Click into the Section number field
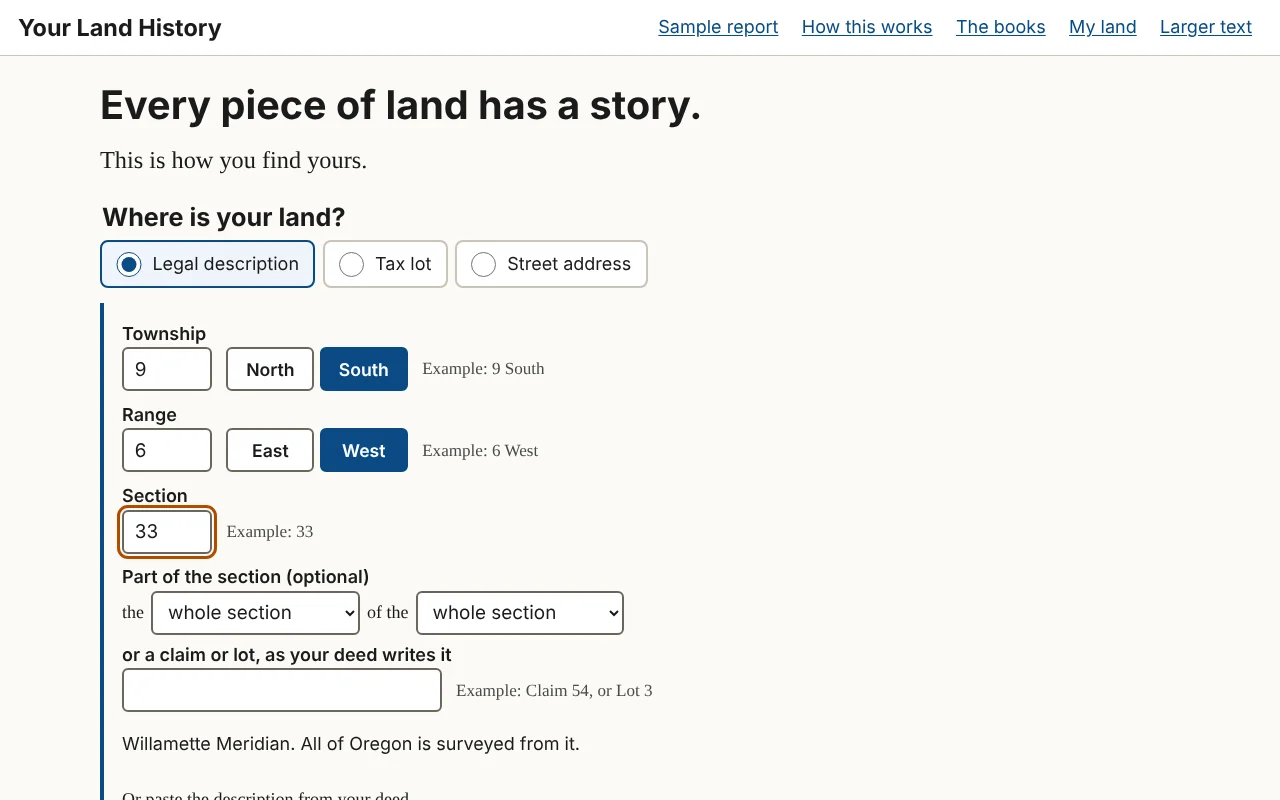The image size is (1280, 800). [x=167, y=532]
